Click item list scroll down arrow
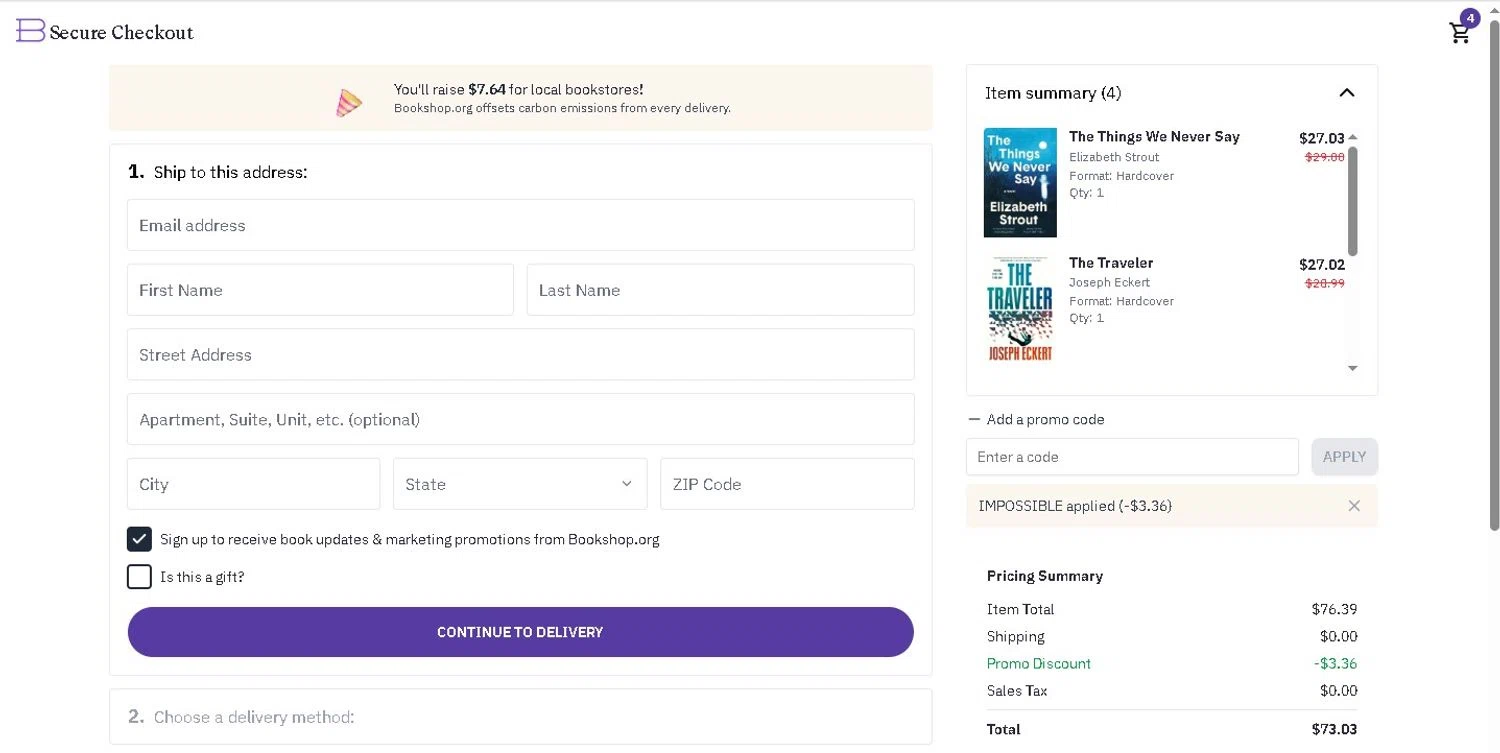1500x753 pixels. (x=1353, y=369)
